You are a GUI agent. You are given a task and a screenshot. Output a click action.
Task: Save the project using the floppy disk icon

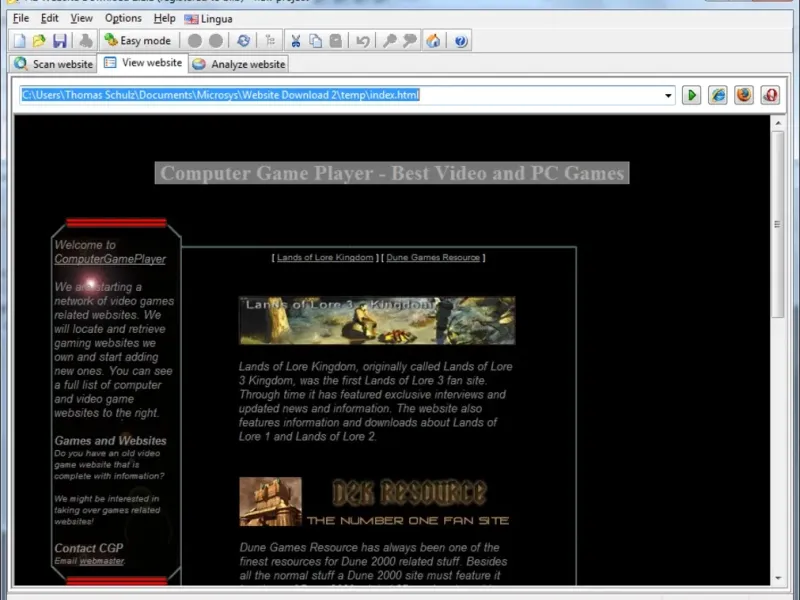(x=60, y=41)
